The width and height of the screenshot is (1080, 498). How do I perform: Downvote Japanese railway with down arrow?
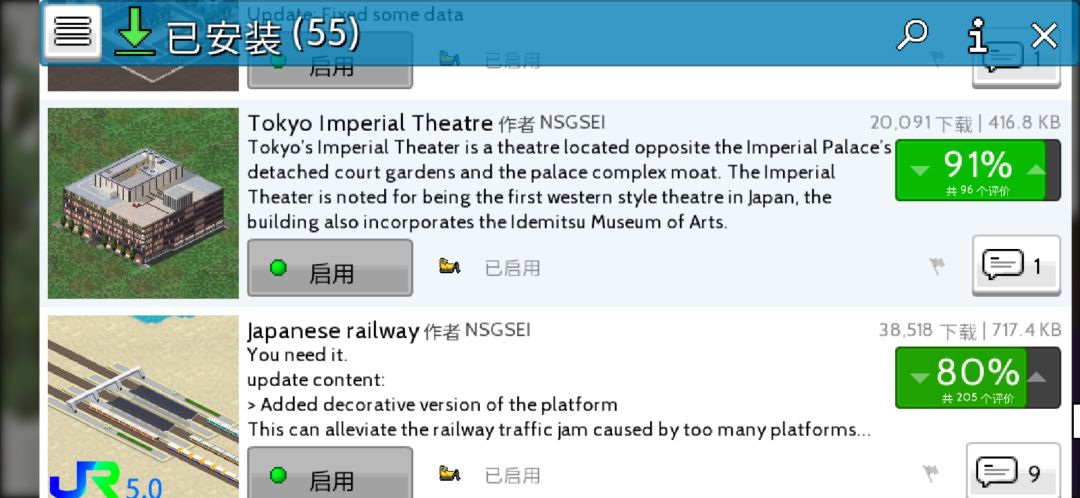coord(919,377)
